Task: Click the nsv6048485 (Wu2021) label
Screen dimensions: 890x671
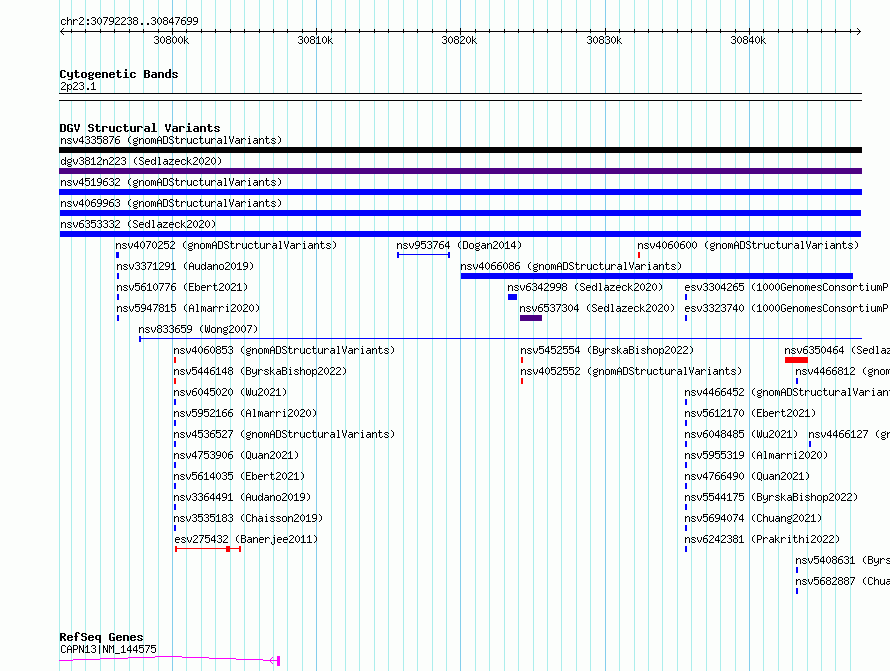Action: click(741, 434)
